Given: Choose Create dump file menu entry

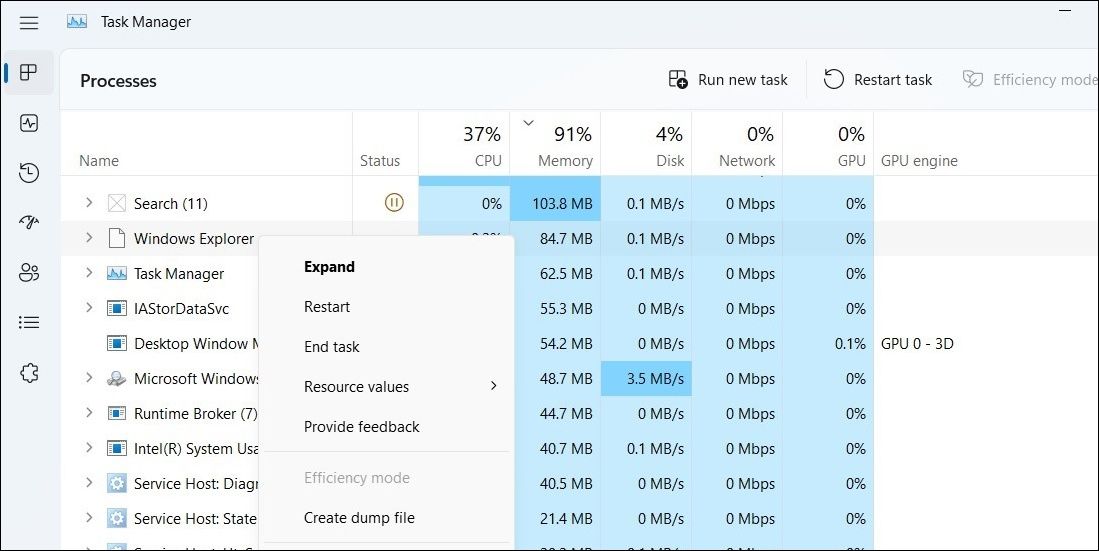Looking at the screenshot, I should [x=359, y=518].
